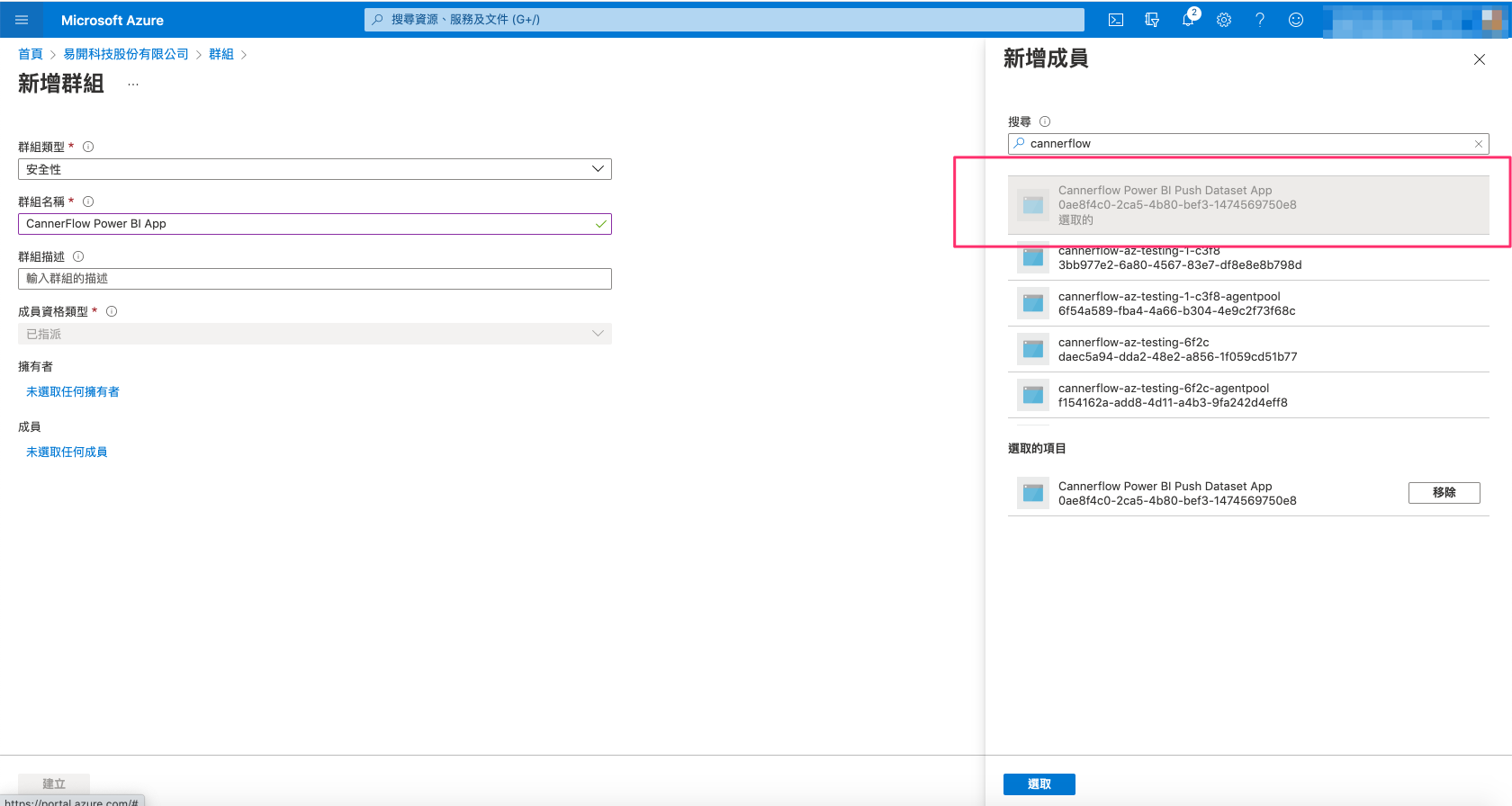Click the account area at top right

click(x=1416, y=20)
